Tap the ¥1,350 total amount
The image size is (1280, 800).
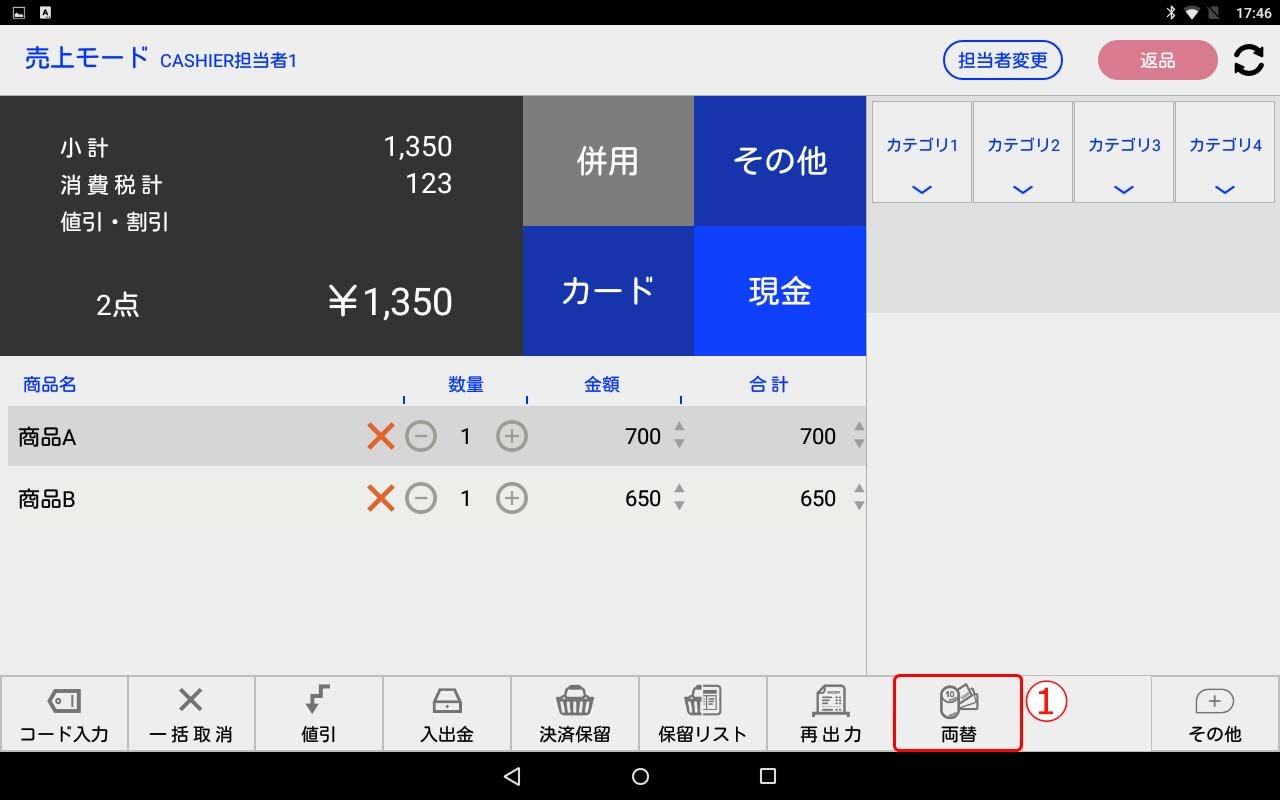pyautogui.click(x=390, y=302)
